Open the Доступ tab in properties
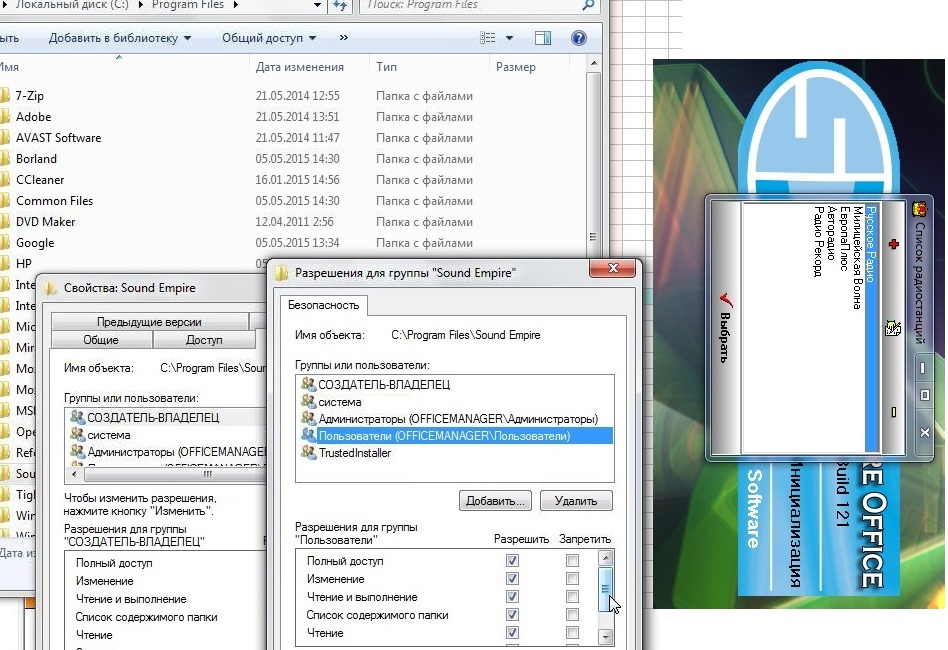Screen dimensions: 948x650 point(204,340)
